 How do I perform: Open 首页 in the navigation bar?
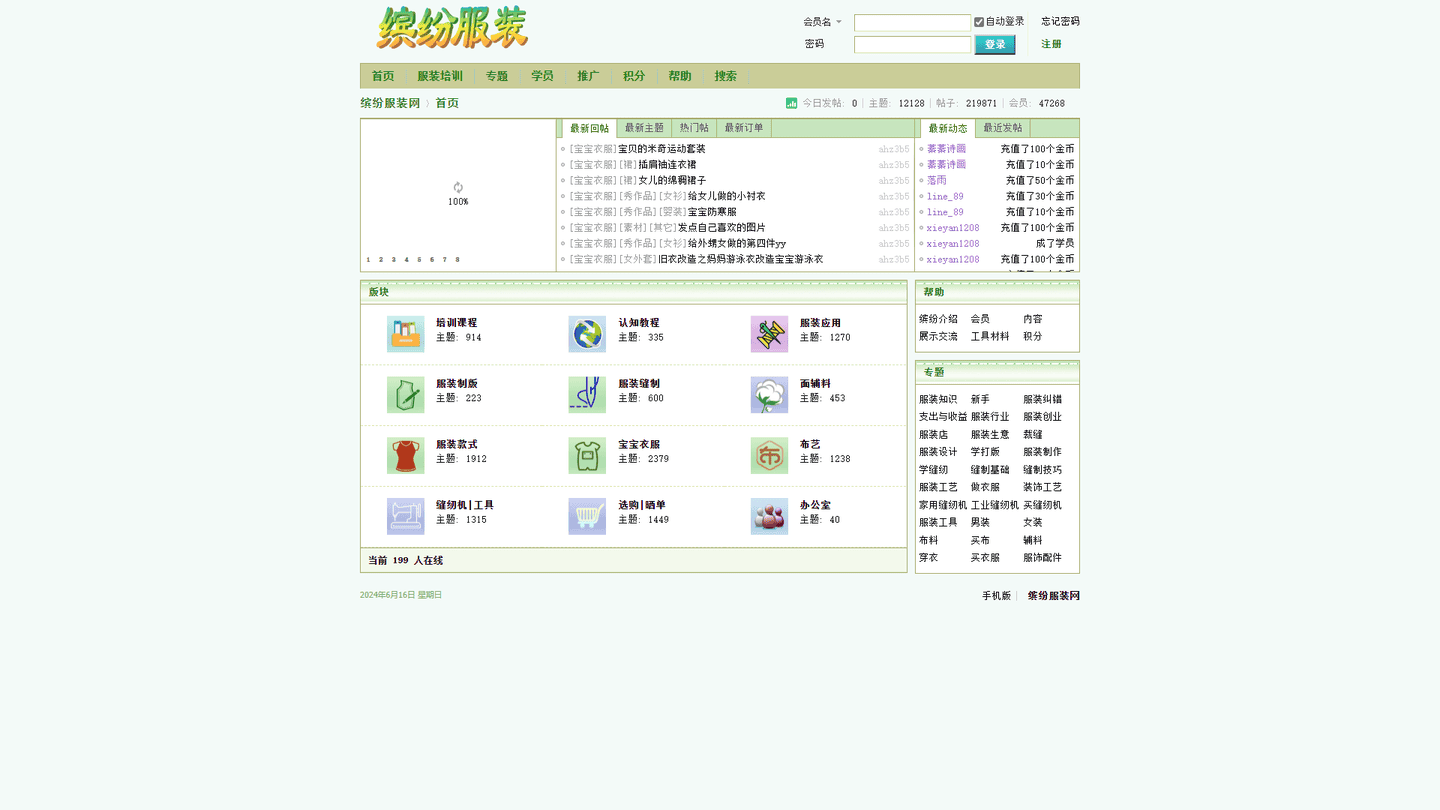coord(383,76)
